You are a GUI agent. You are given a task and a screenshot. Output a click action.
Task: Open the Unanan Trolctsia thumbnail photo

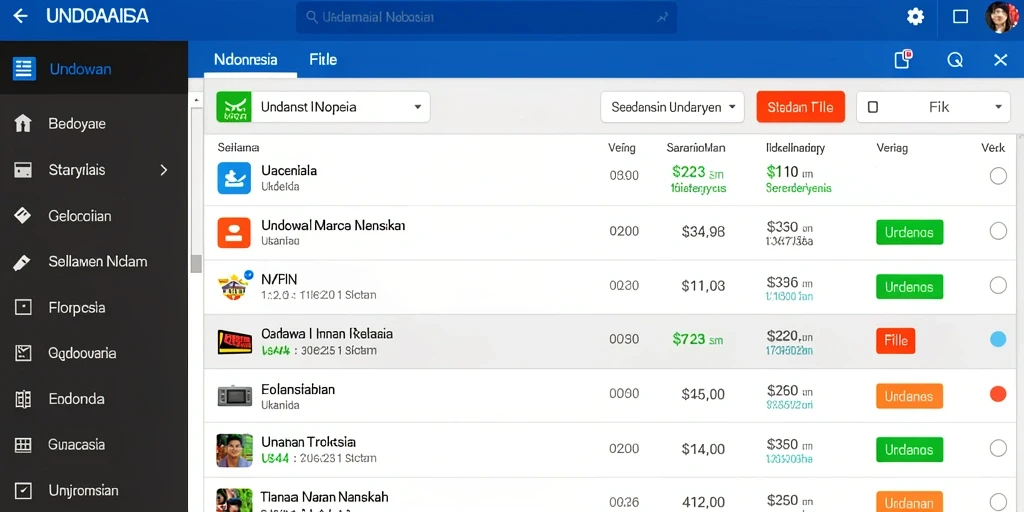point(234,451)
